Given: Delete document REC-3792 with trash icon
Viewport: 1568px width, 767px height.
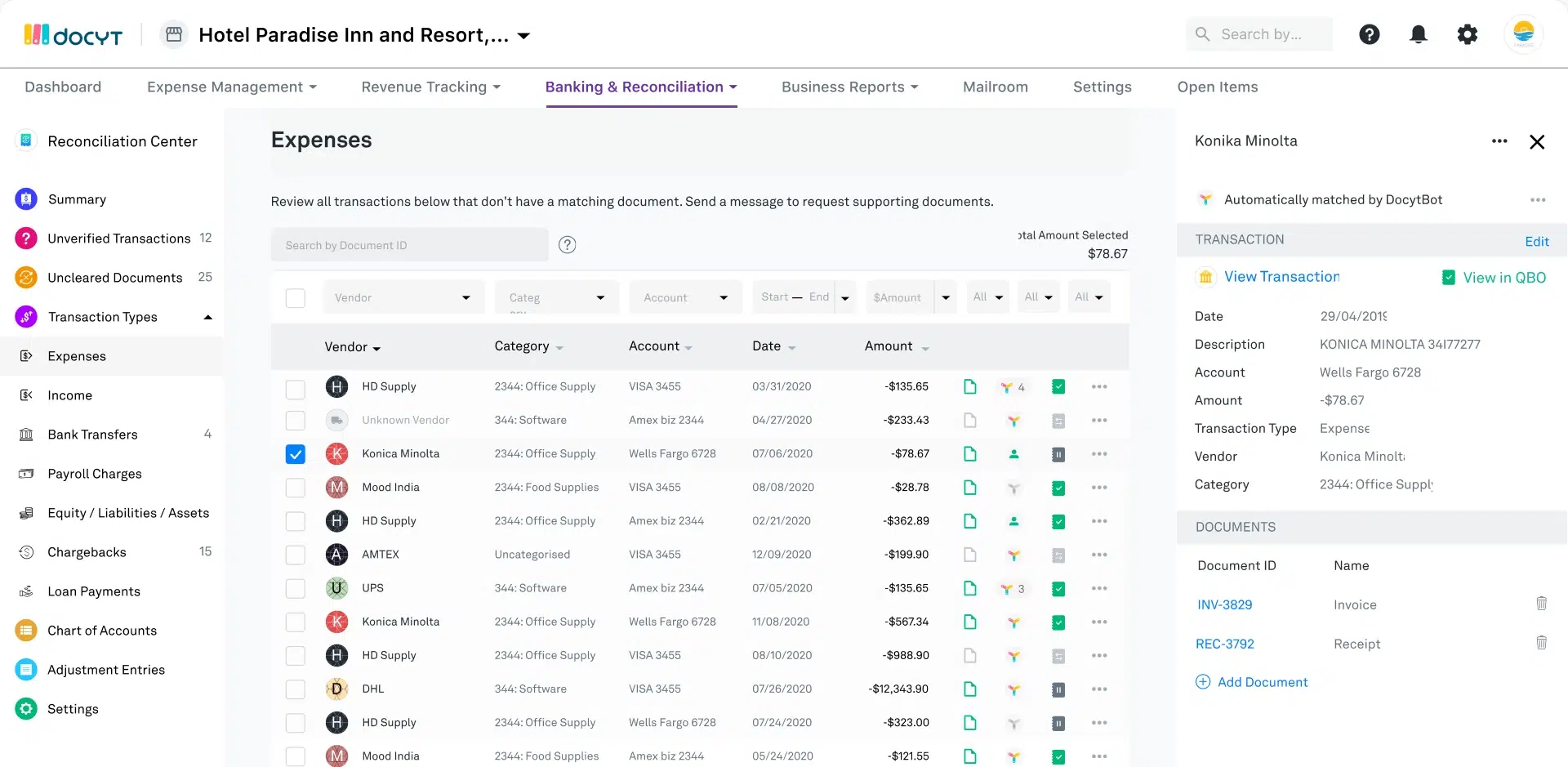Looking at the screenshot, I should tap(1541, 643).
